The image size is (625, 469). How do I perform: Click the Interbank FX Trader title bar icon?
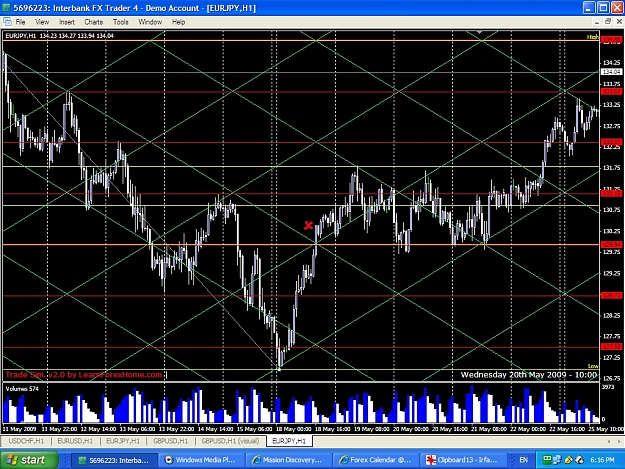pyautogui.click(x=6, y=8)
